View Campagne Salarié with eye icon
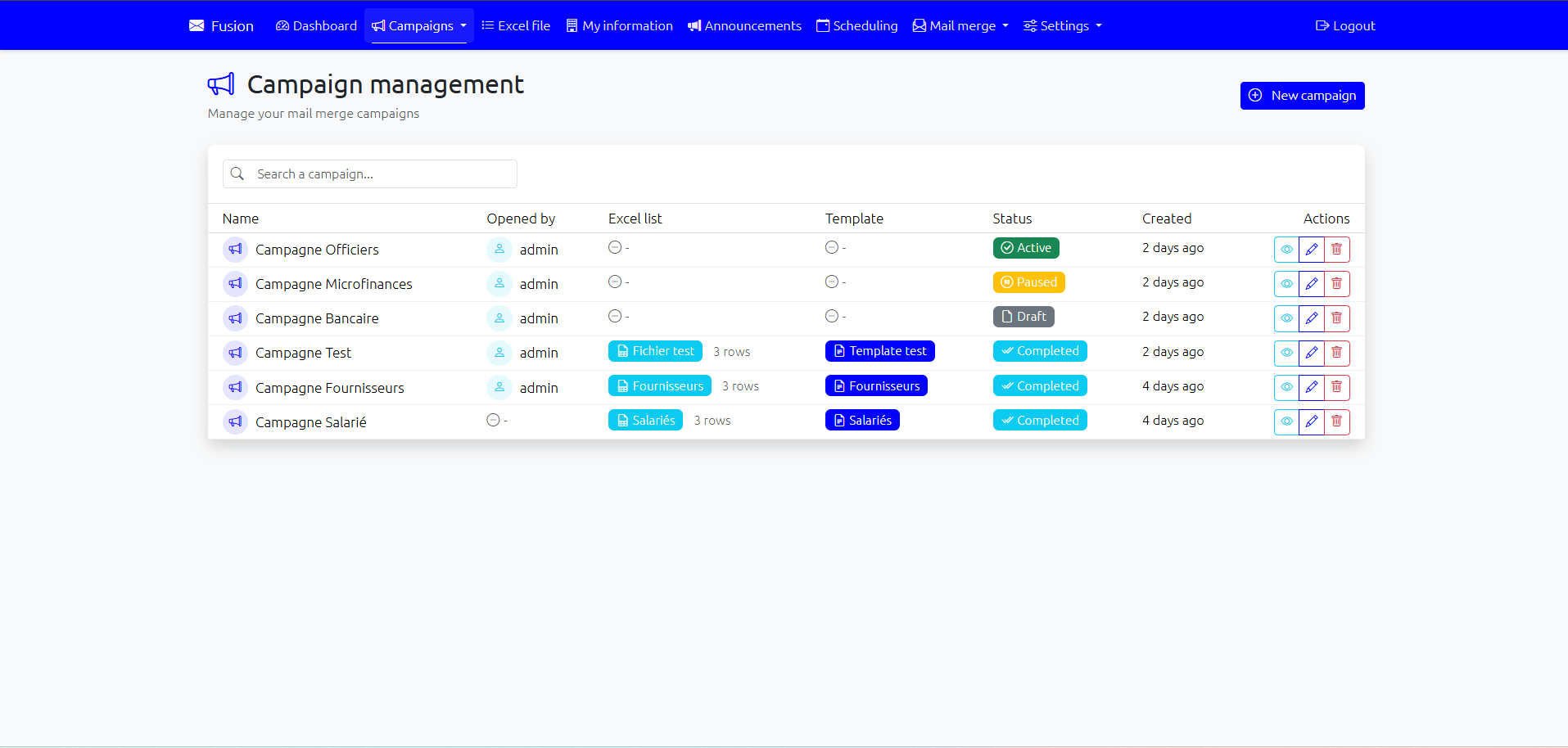The width and height of the screenshot is (1568, 748). point(1286,422)
